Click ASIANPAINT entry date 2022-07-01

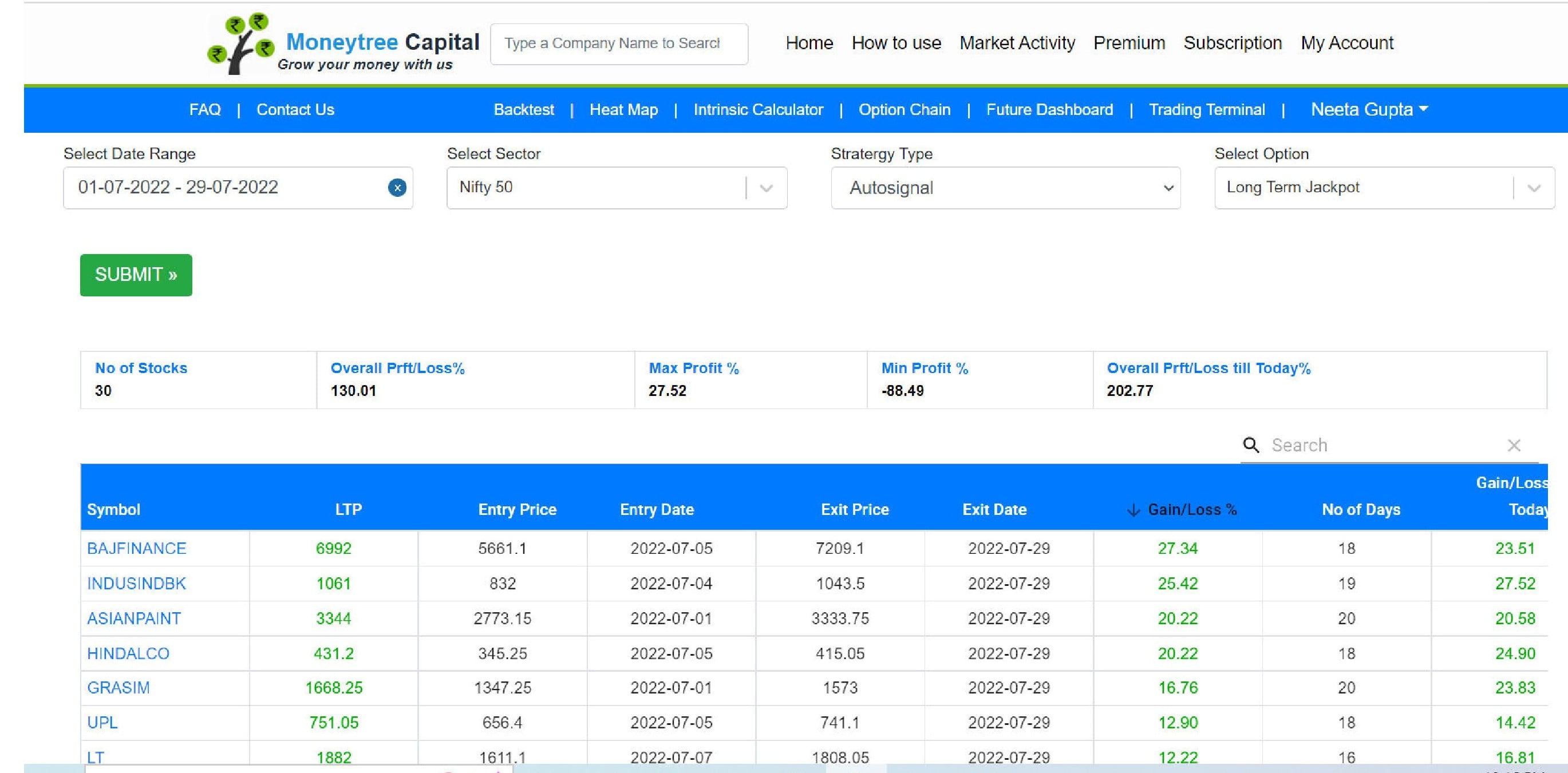(672, 619)
